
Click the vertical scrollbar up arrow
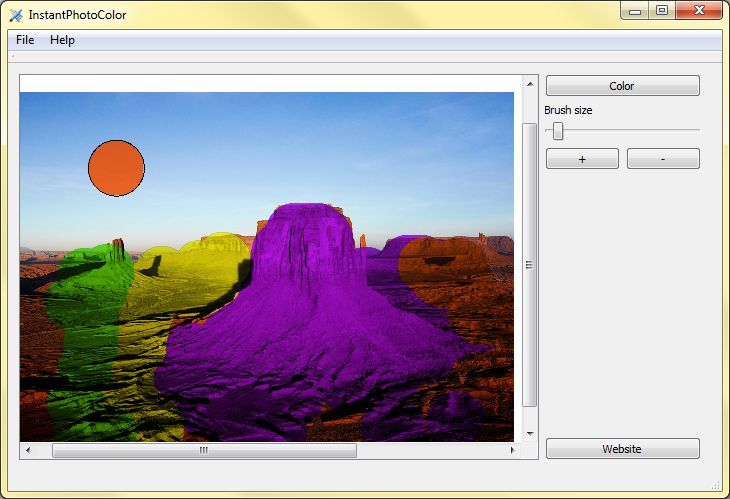529,83
